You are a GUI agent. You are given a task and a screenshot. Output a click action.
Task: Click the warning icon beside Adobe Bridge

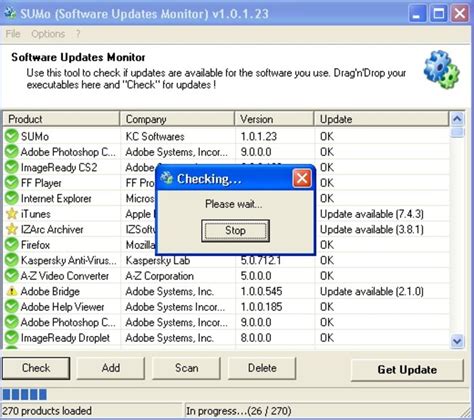click(12, 291)
